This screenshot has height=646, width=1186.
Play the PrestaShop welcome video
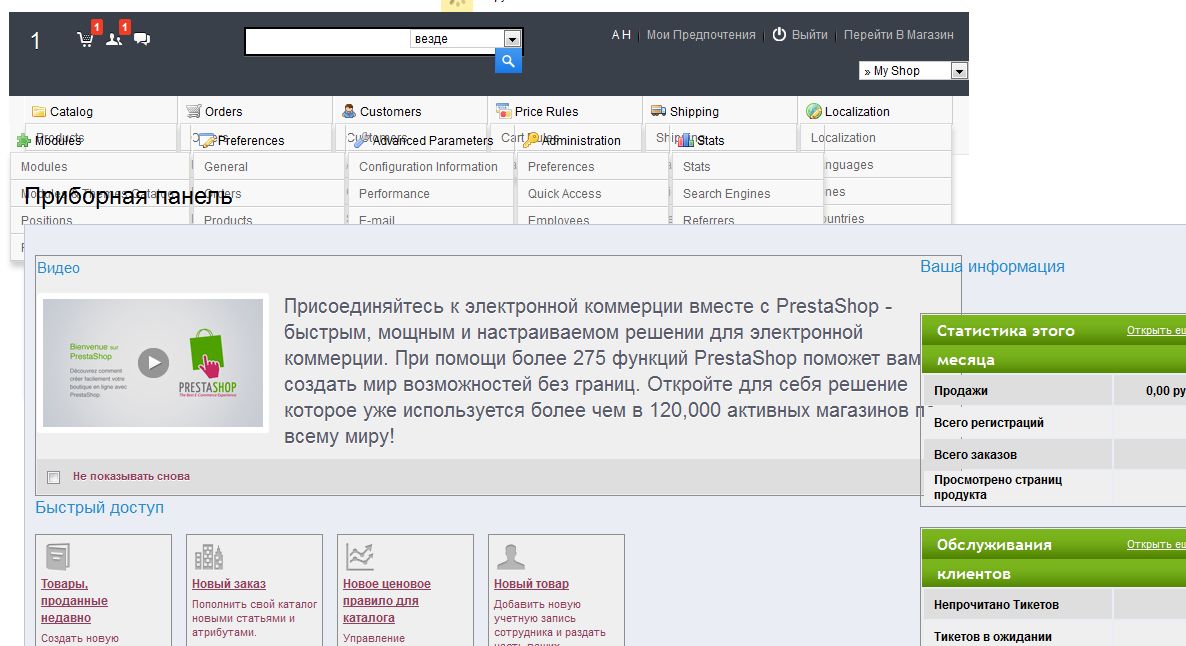click(154, 363)
